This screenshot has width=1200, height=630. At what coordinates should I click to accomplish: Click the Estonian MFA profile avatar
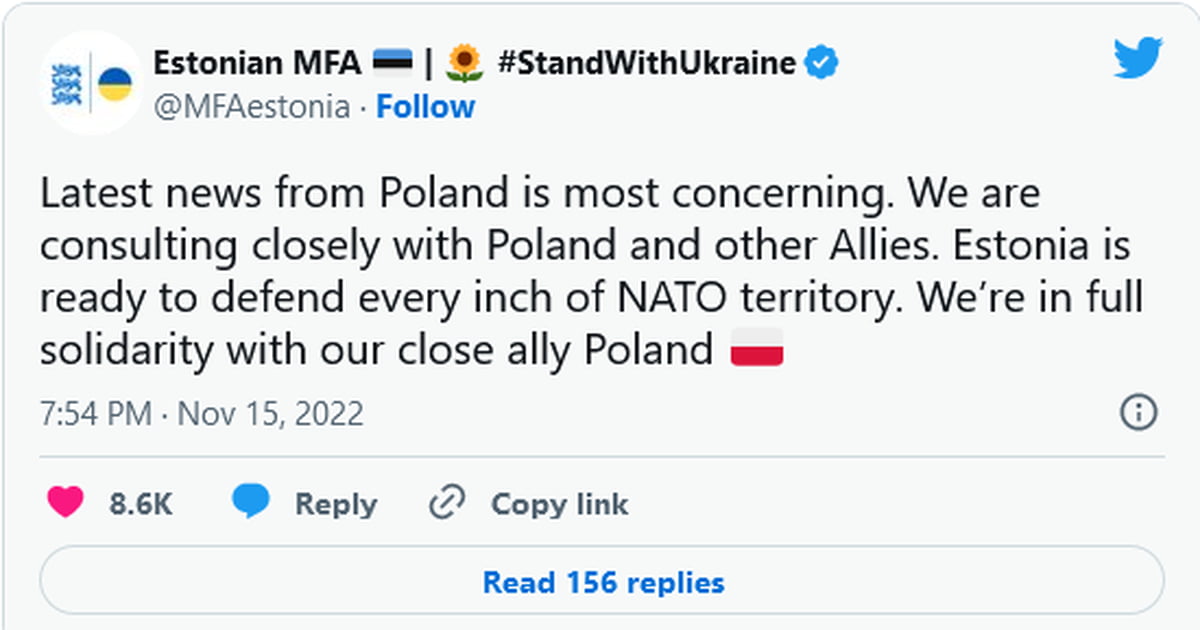click(91, 84)
